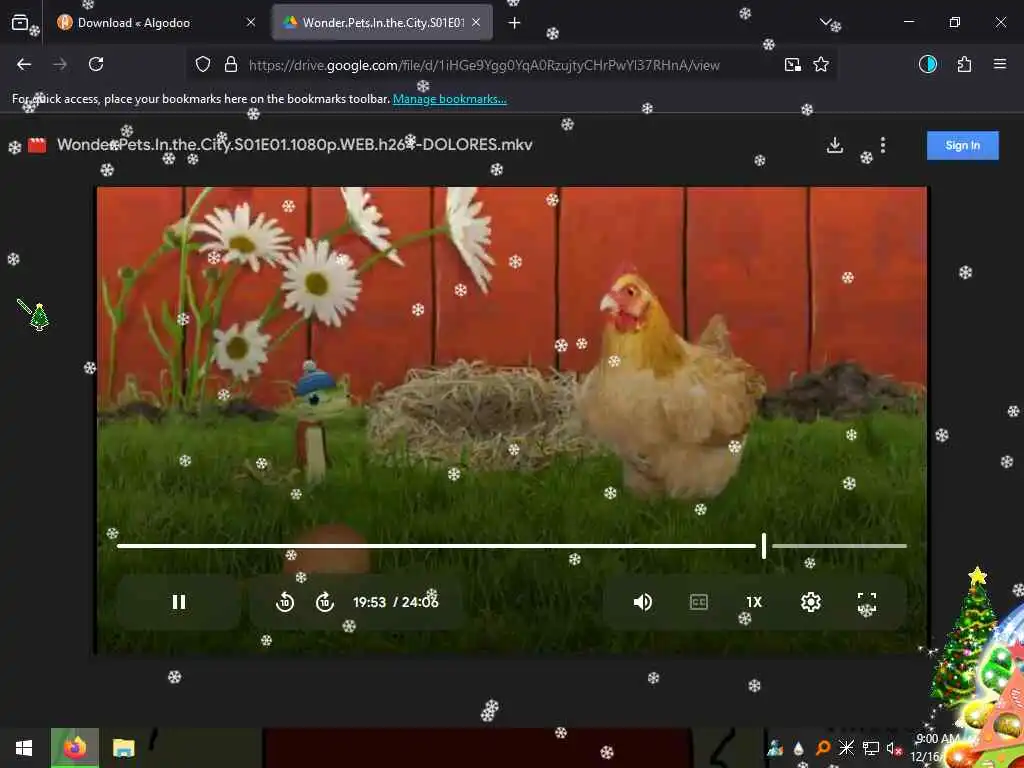Click the video progress bar handle
Viewport: 1024px width, 768px height.
(x=763, y=545)
